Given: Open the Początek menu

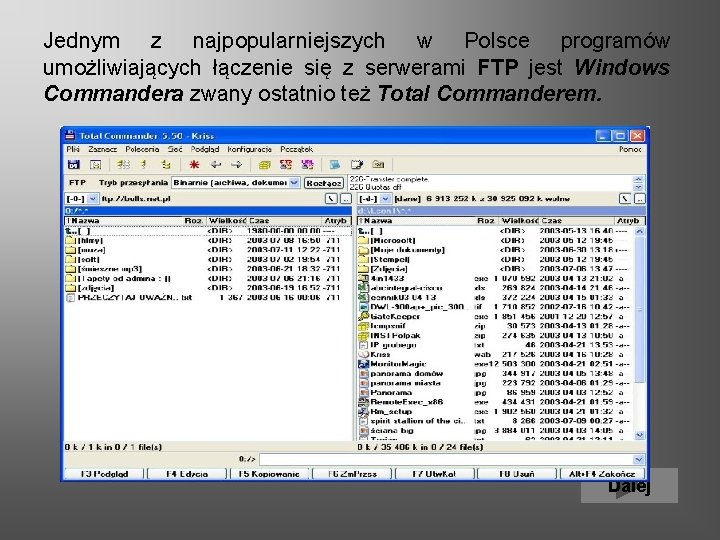Looking at the screenshot, I should tap(297, 149).
